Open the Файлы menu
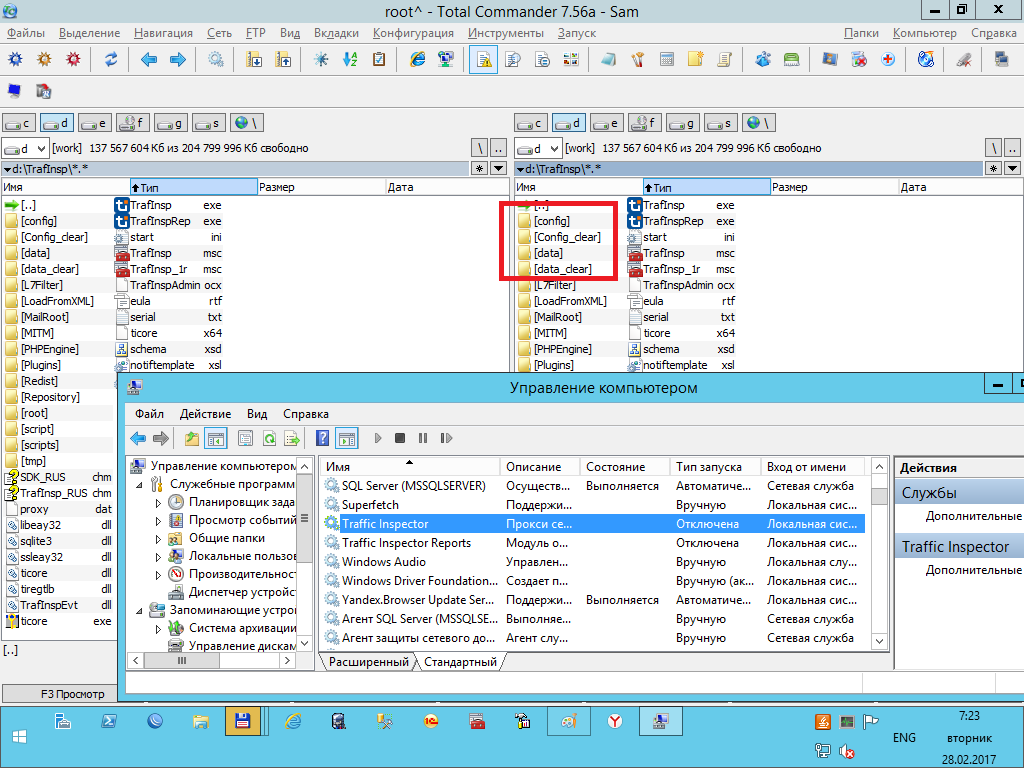 pos(26,33)
